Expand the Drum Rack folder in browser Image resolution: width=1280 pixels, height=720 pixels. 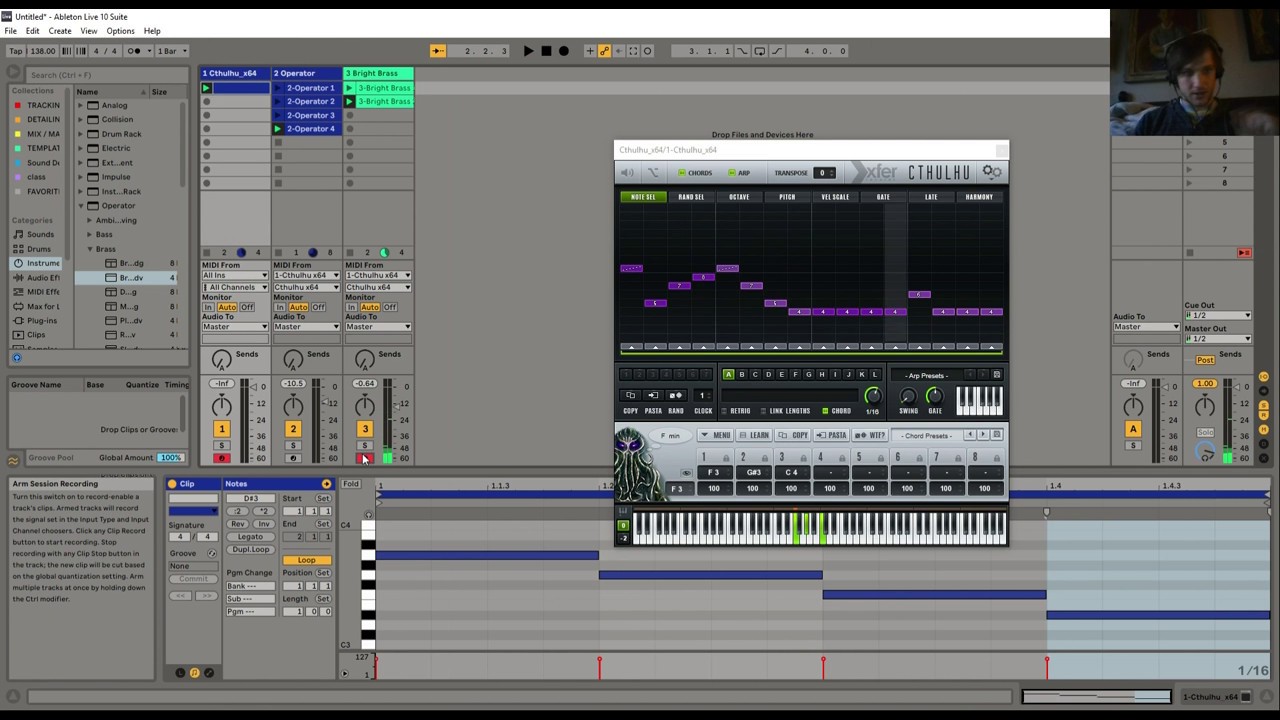(x=81, y=134)
